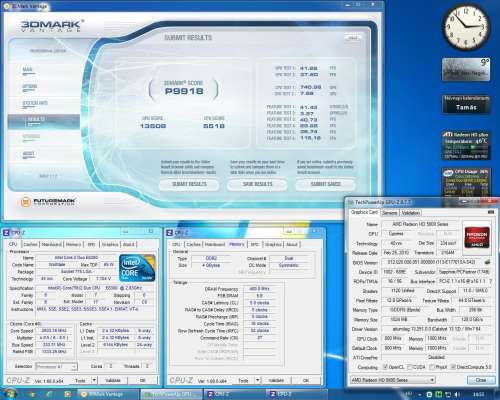
Task: Click the CPU Usage gadget
Action: 466,183
